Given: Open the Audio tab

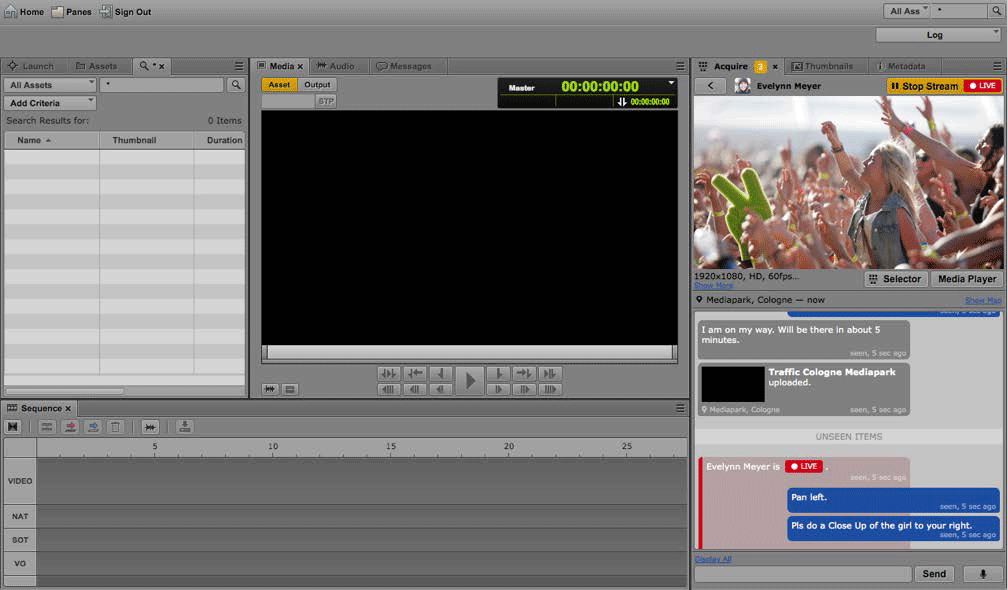Looking at the screenshot, I should [x=335, y=66].
